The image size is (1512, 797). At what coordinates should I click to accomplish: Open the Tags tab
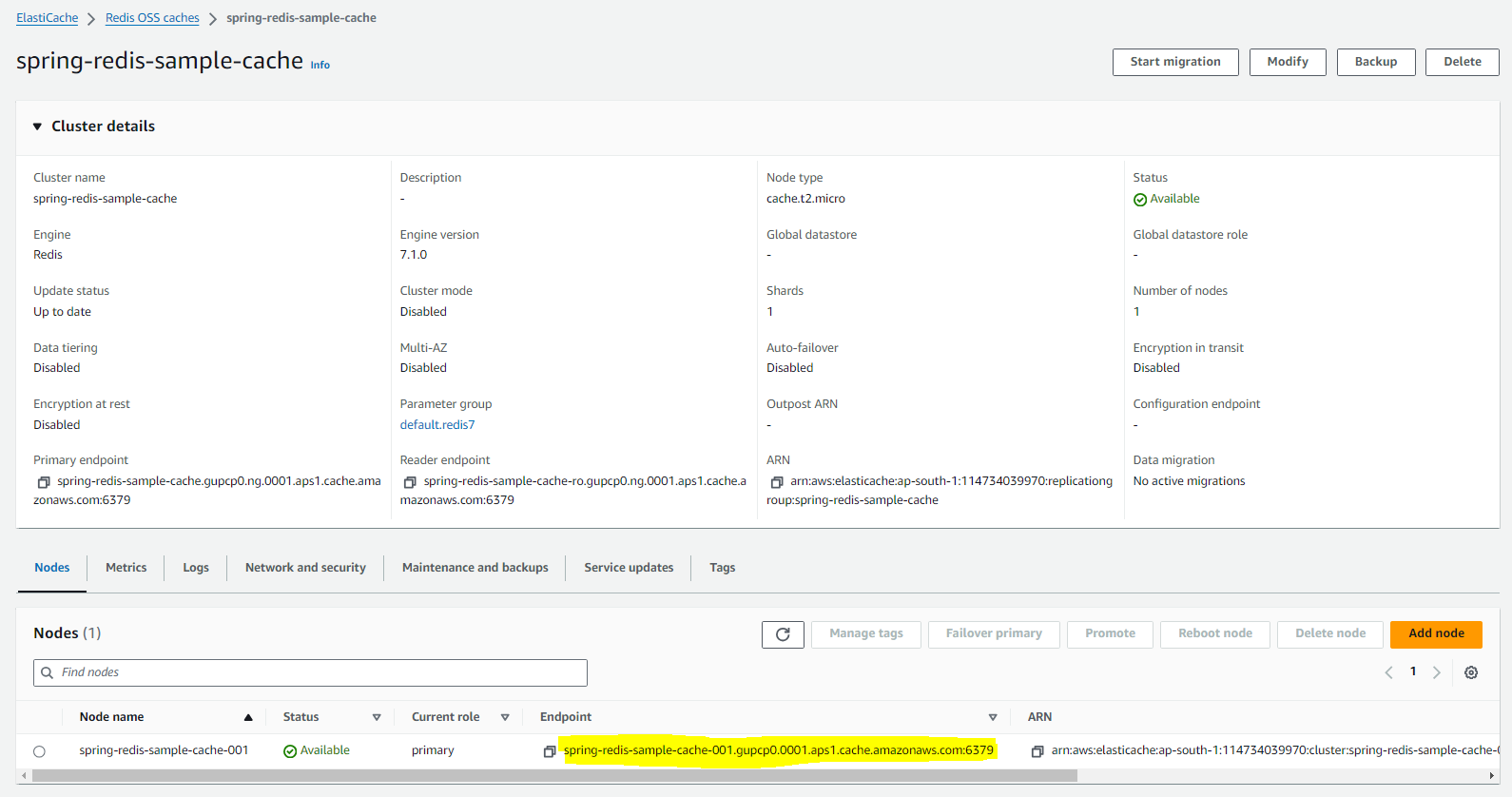[723, 568]
